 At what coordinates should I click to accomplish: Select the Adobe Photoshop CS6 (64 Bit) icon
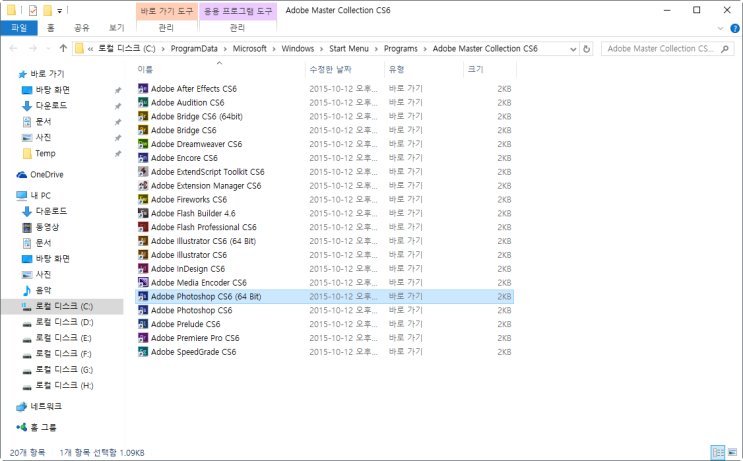click(x=143, y=297)
